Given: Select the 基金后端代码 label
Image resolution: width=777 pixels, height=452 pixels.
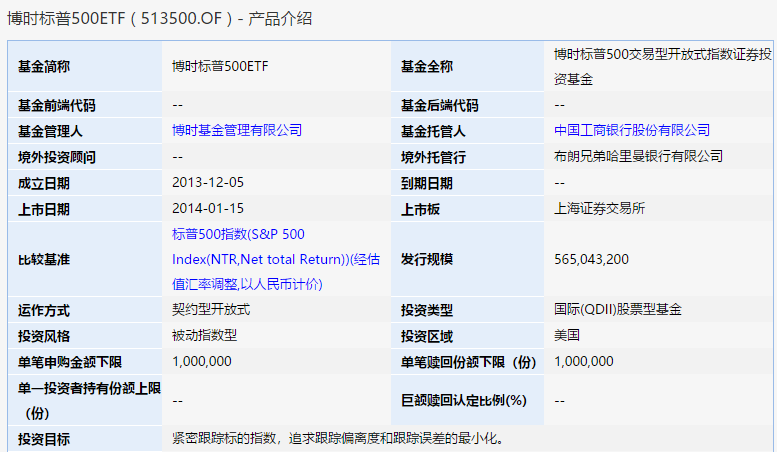Looking at the screenshot, I should point(440,105).
